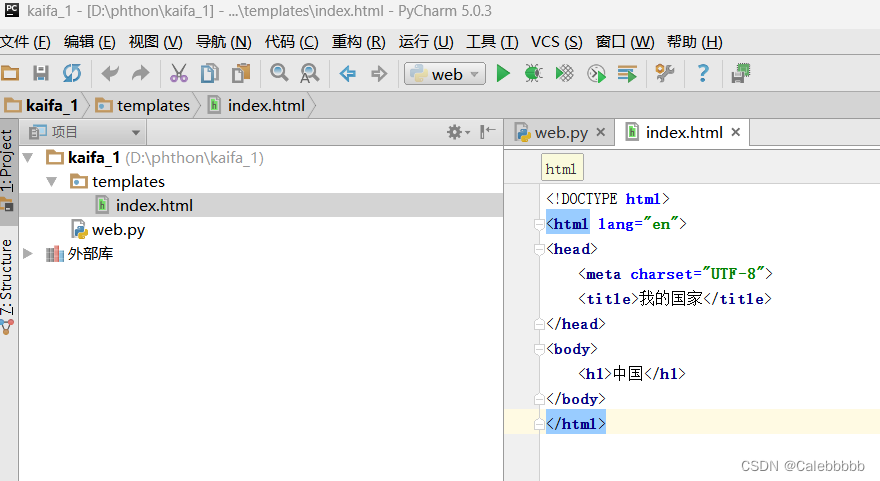This screenshot has height=481, width=880.
Task: Open the 窗口 (W) menu
Action: tap(625, 42)
